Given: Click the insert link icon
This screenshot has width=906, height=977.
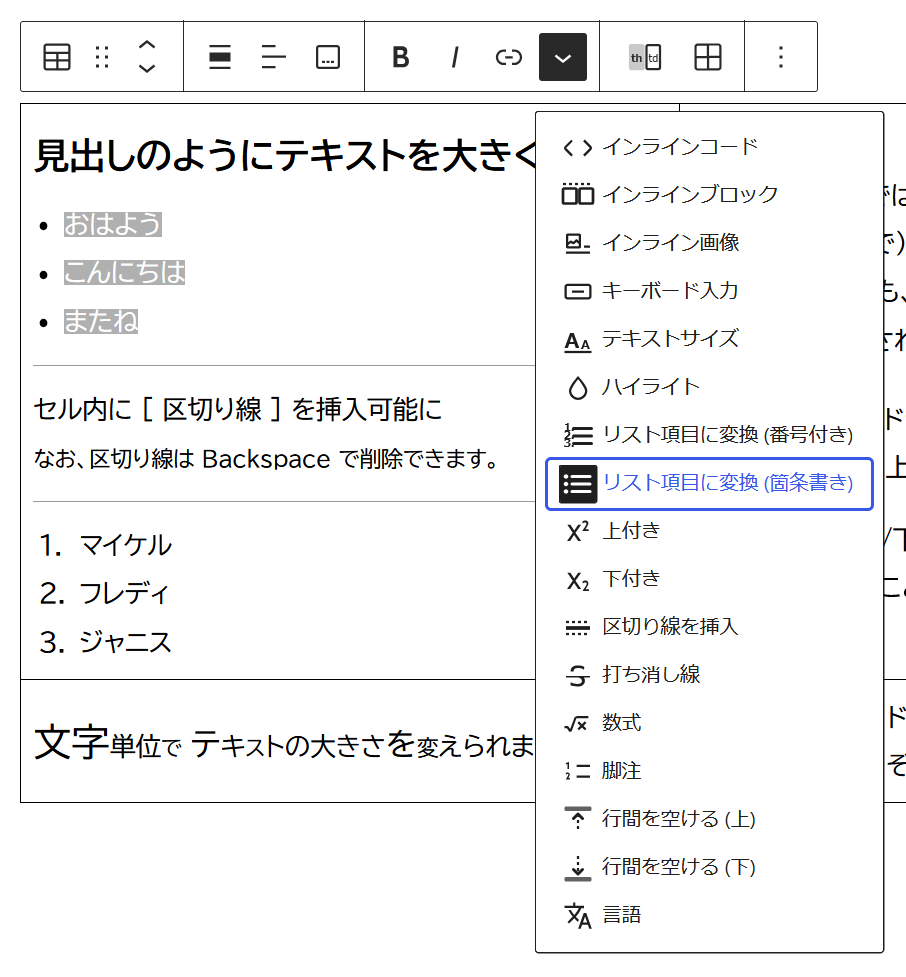Looking at the screenshot, I should point(508,57).
